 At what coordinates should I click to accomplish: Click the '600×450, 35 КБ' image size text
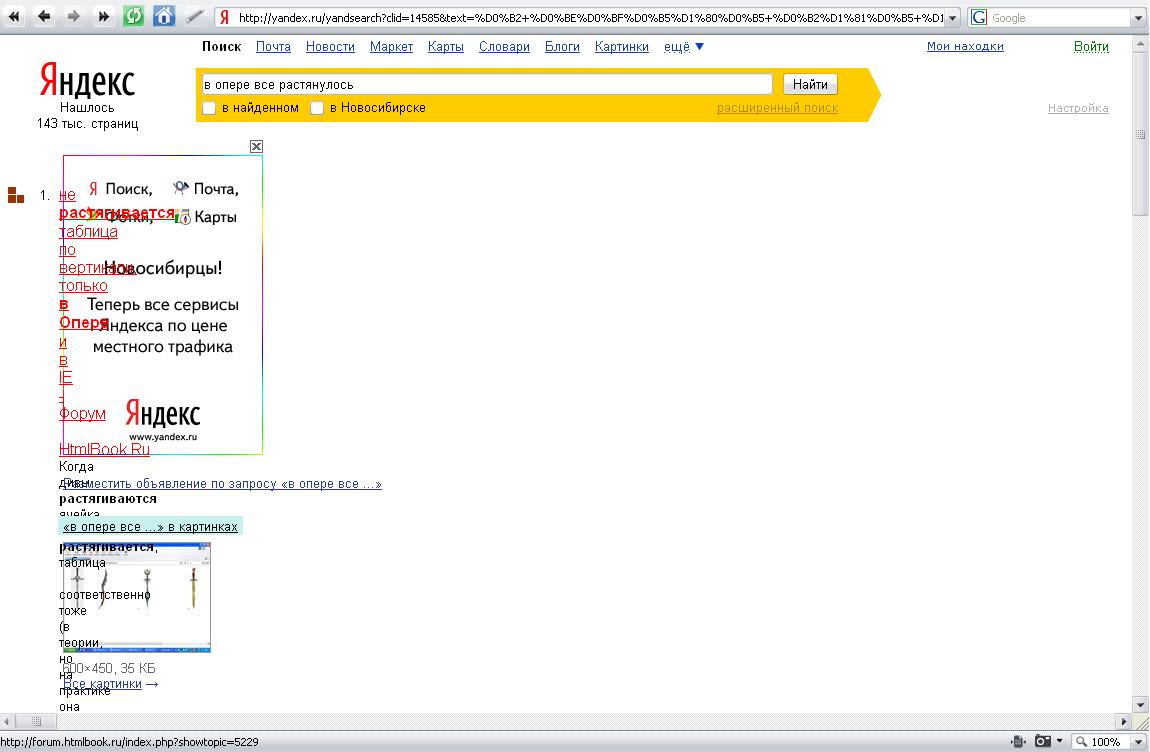point(109,668)
